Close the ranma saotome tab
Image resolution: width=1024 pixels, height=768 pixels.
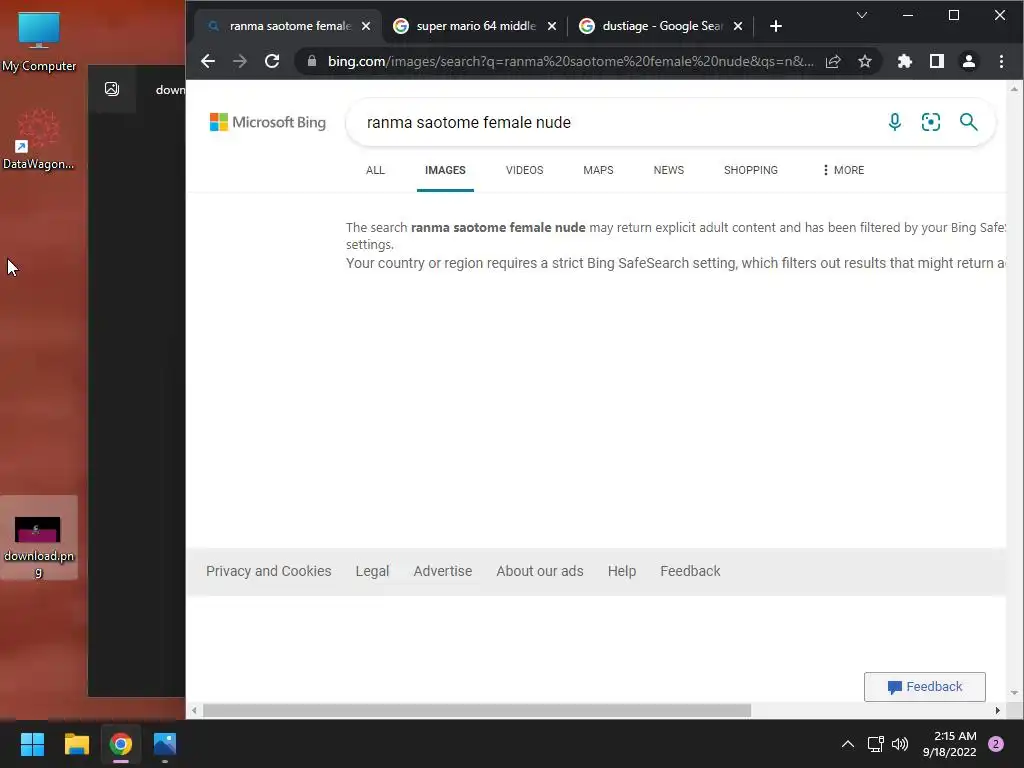pyautogui.click(x=366, y=26)
